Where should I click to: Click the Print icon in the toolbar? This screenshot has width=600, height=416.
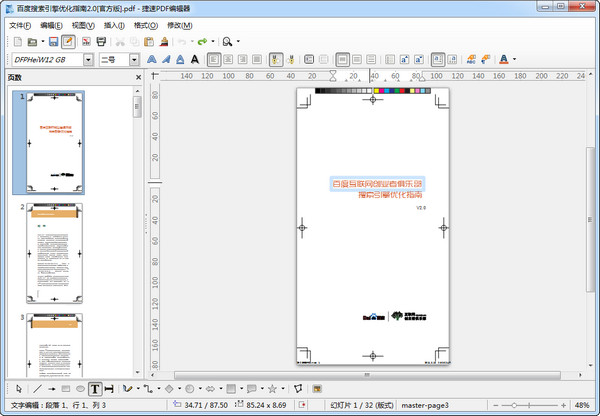coord(101,41)
